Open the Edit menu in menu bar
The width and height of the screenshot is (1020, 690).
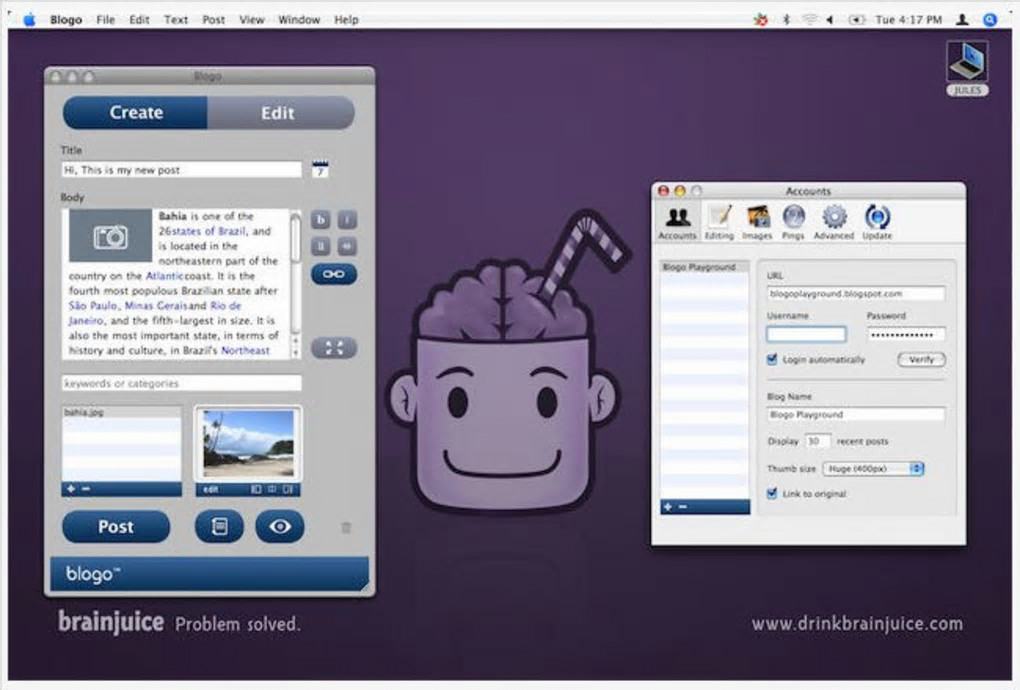coord(139,20)
